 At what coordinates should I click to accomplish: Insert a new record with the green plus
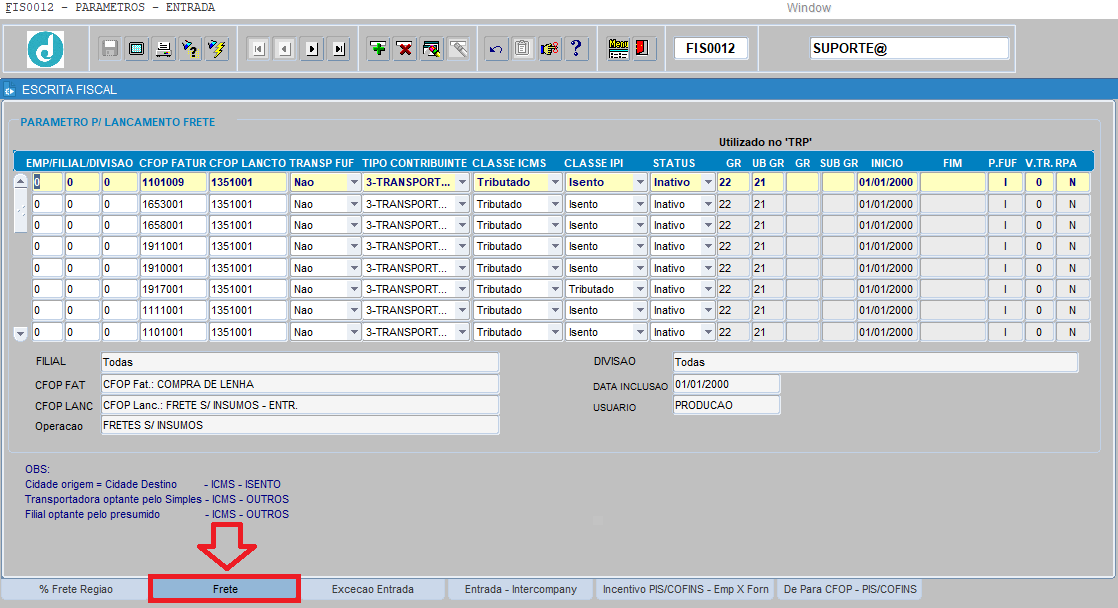coord(379,48)
